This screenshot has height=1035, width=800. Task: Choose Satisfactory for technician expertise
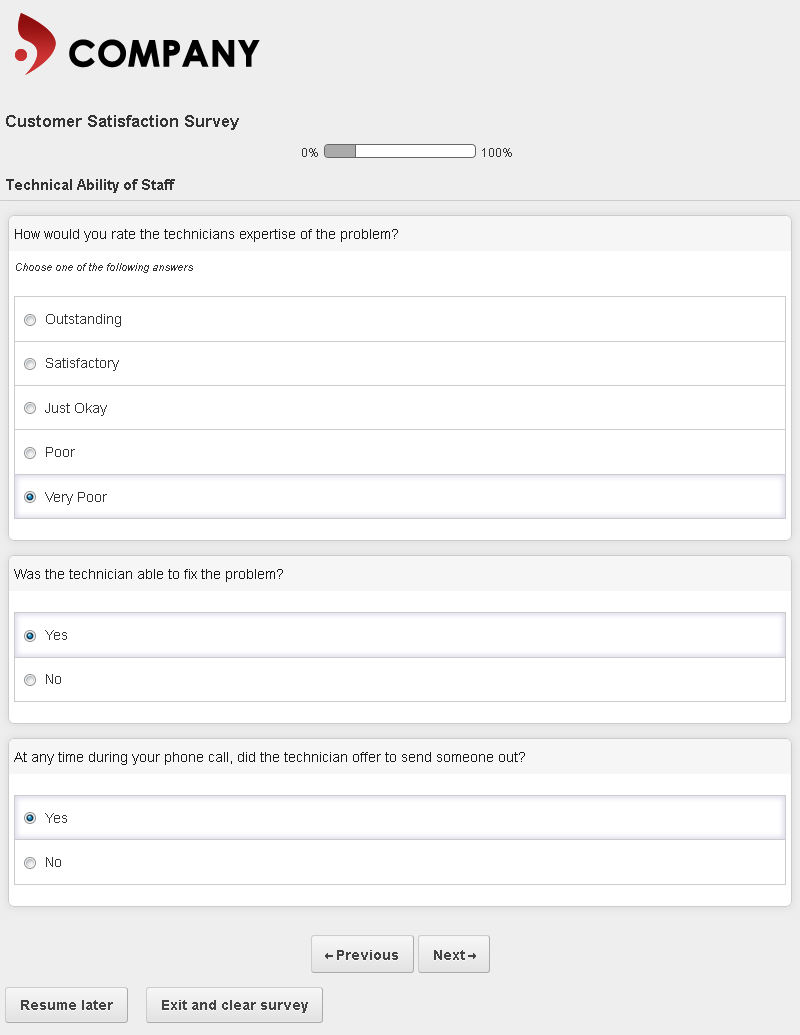(30, 364)
